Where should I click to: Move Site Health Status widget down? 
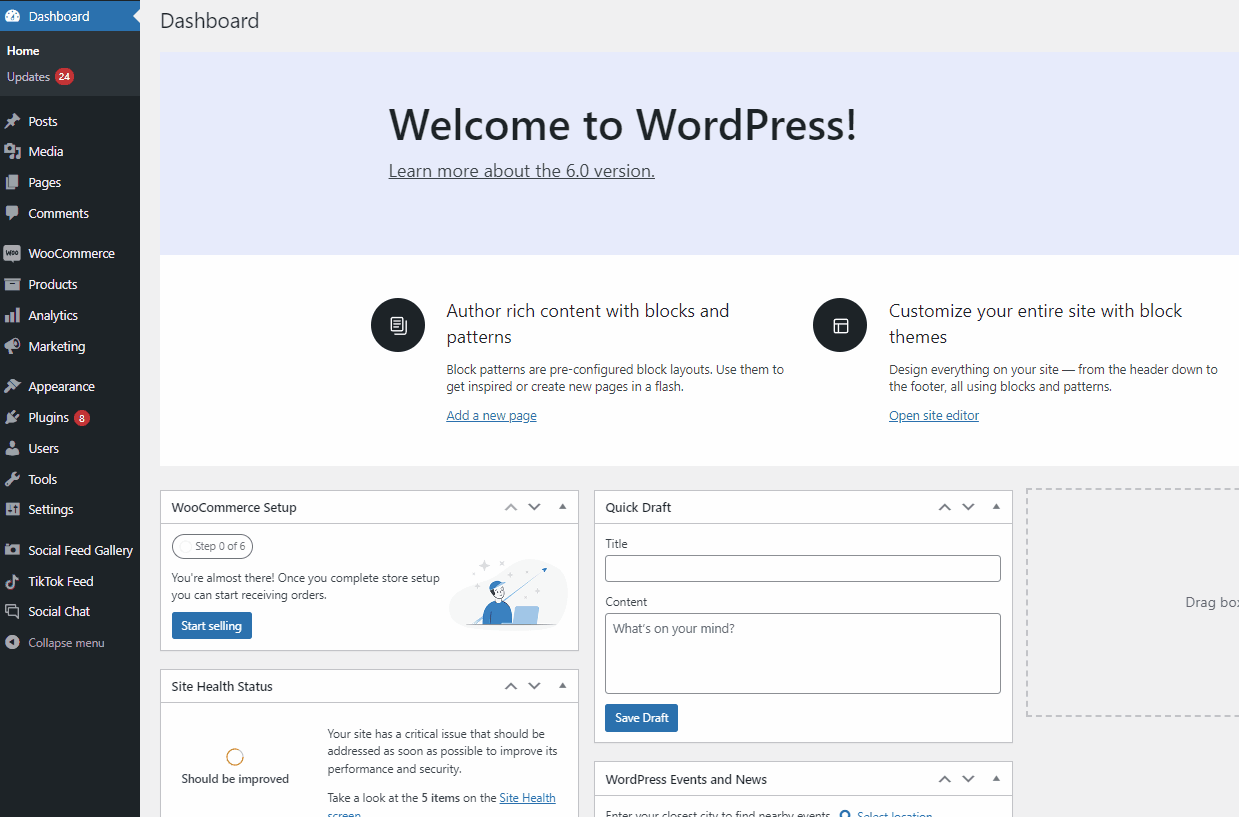coord(534,686)
